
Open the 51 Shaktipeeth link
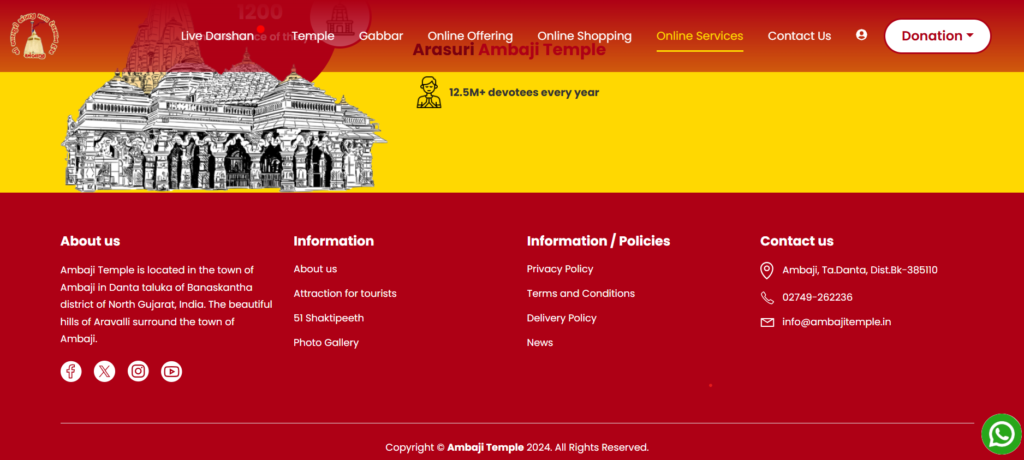(x=328, y=318)
